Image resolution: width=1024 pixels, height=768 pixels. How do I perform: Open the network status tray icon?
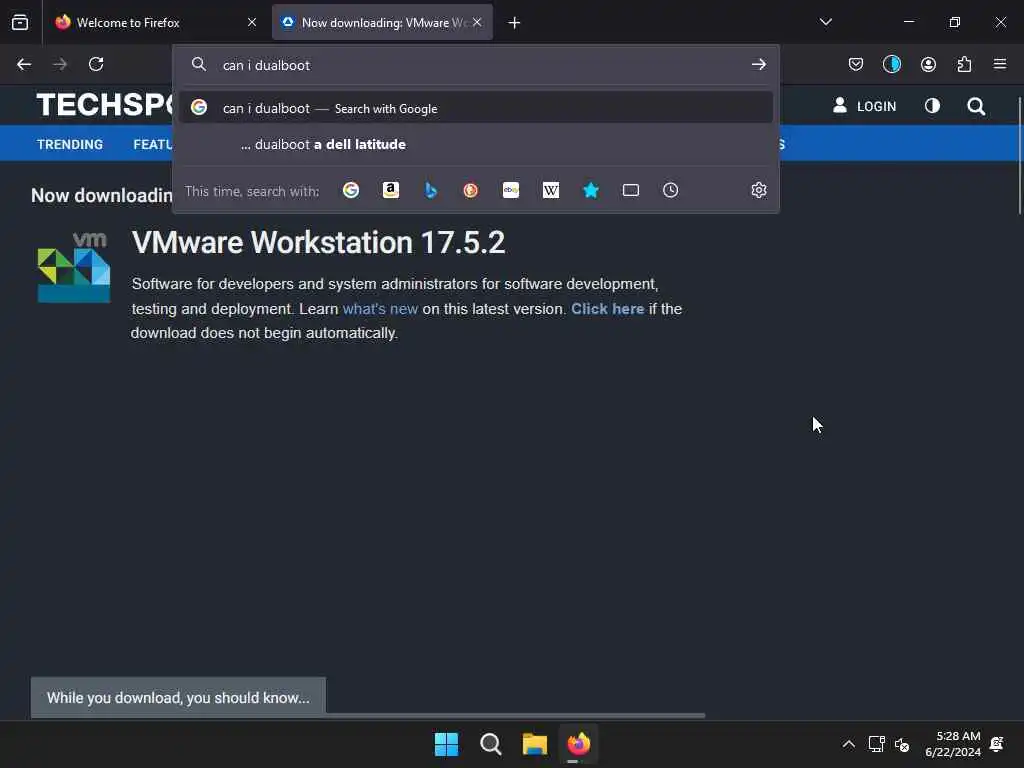click(876, 744)
